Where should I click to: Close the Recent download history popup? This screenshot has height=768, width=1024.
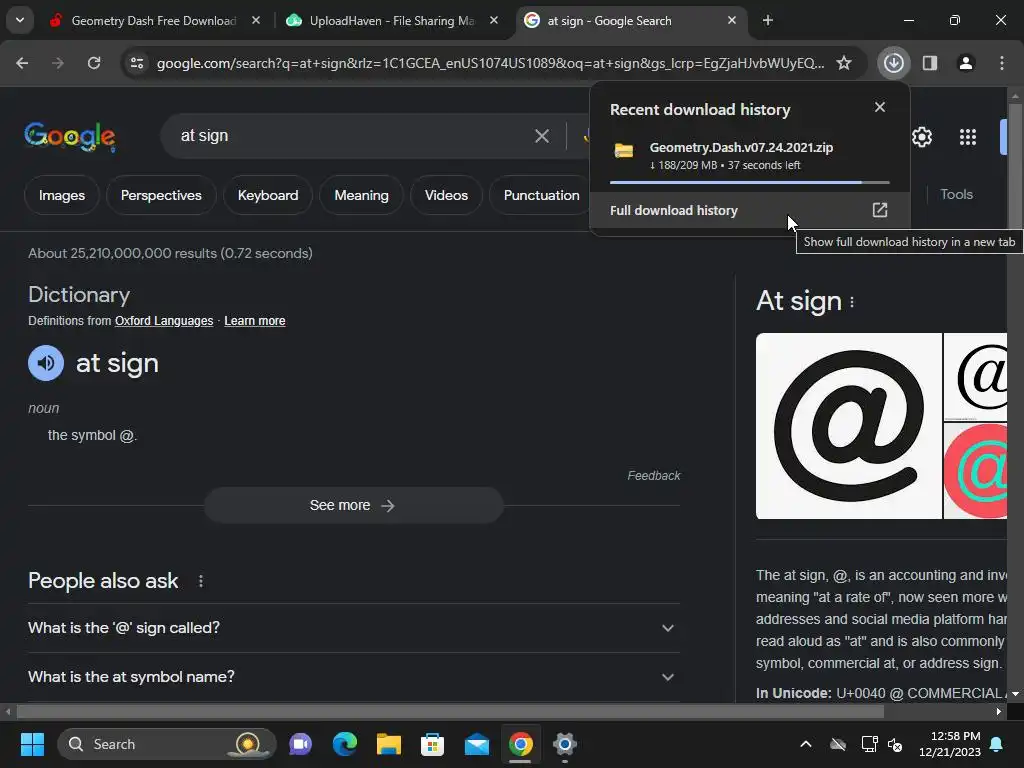pyautogui.click(x=880, y=107)
